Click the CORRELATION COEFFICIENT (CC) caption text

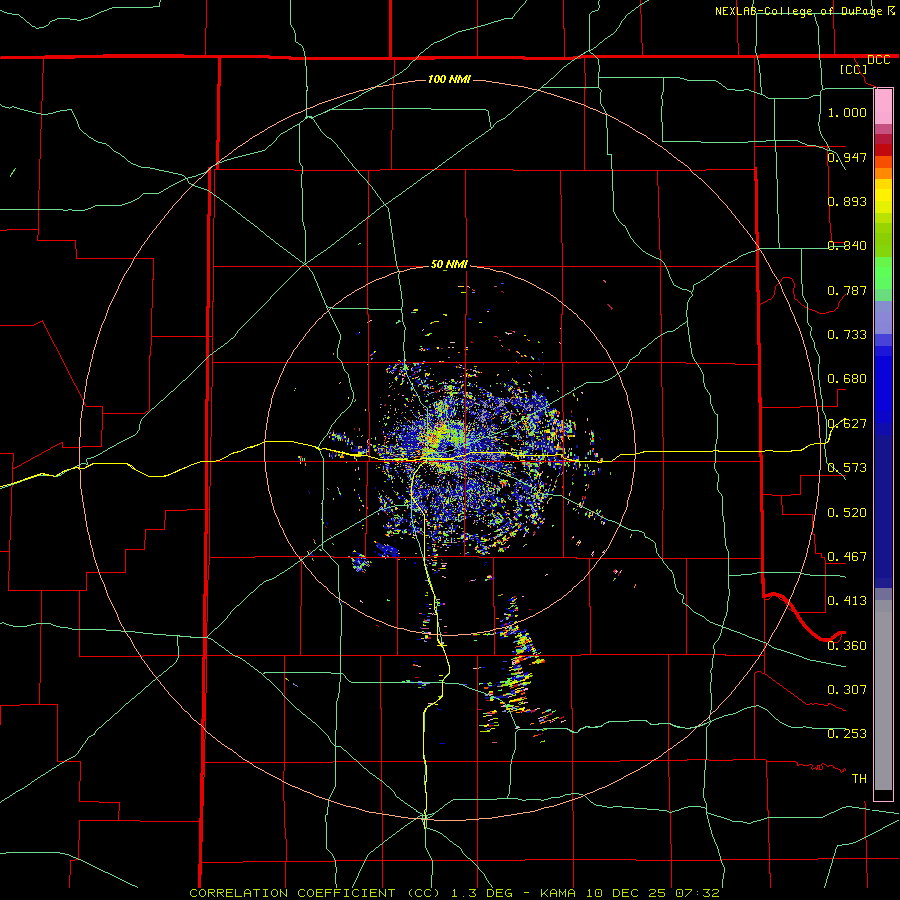[x=315, y=893]
